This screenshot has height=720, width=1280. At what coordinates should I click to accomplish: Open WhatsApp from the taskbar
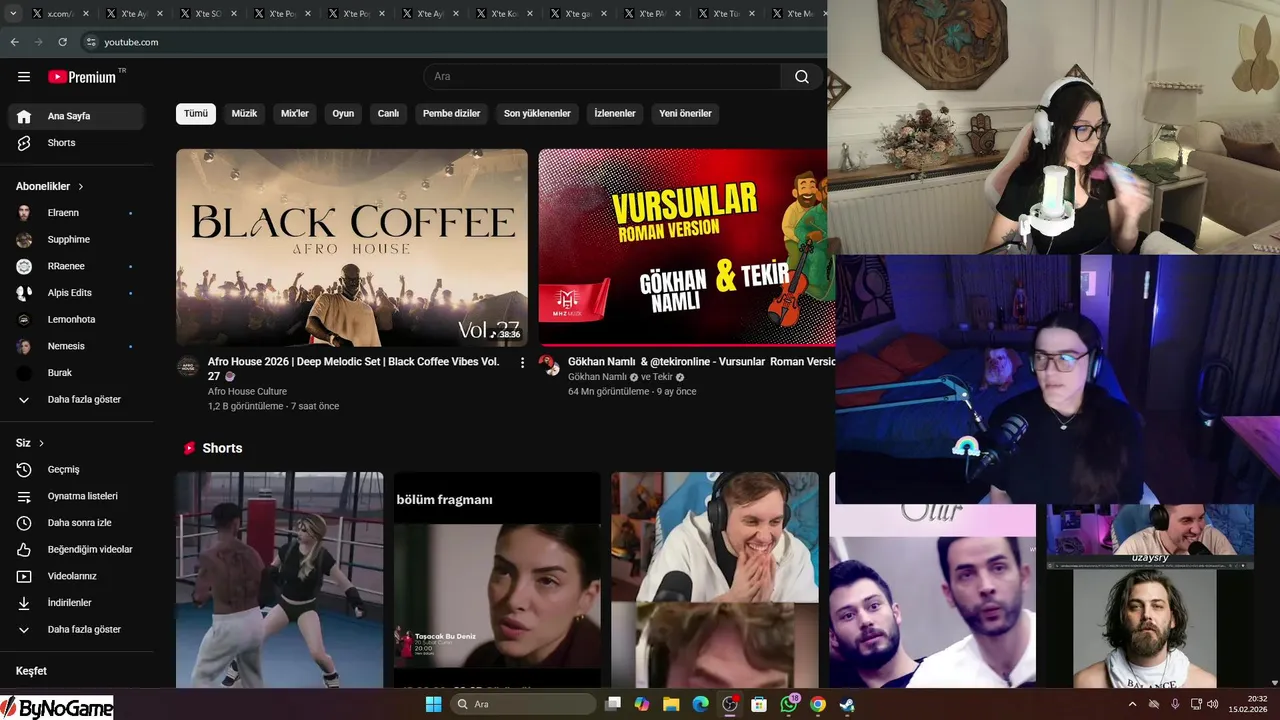pos(789,704)
